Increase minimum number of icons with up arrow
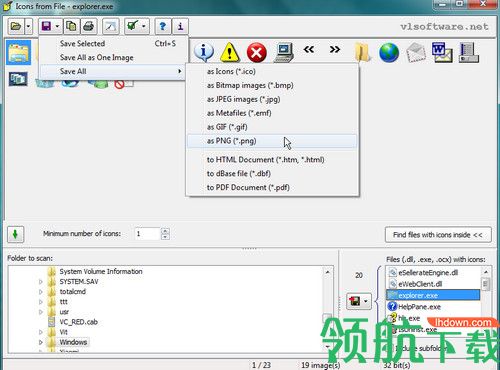The height and width of the screenshot is (370, 500). pos(165,231)
